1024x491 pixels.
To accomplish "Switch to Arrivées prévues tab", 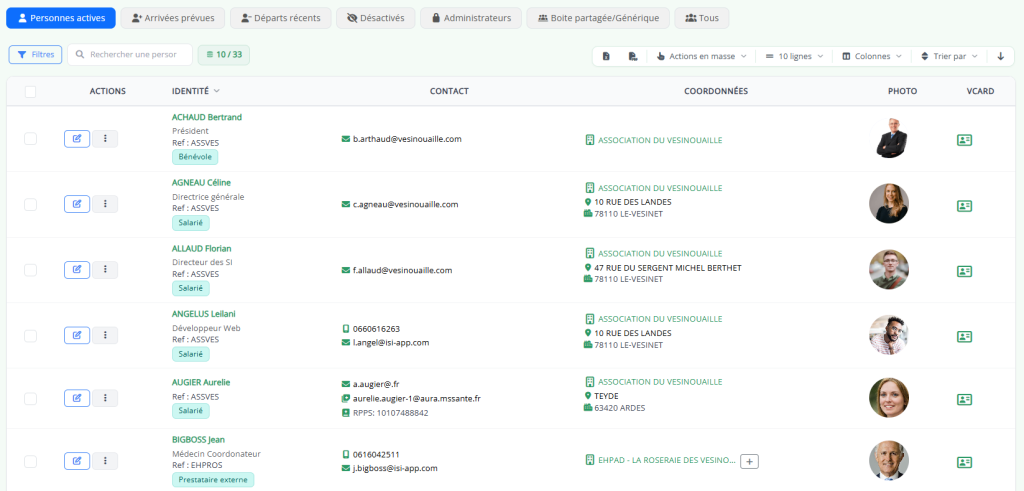I will [172, 18].
